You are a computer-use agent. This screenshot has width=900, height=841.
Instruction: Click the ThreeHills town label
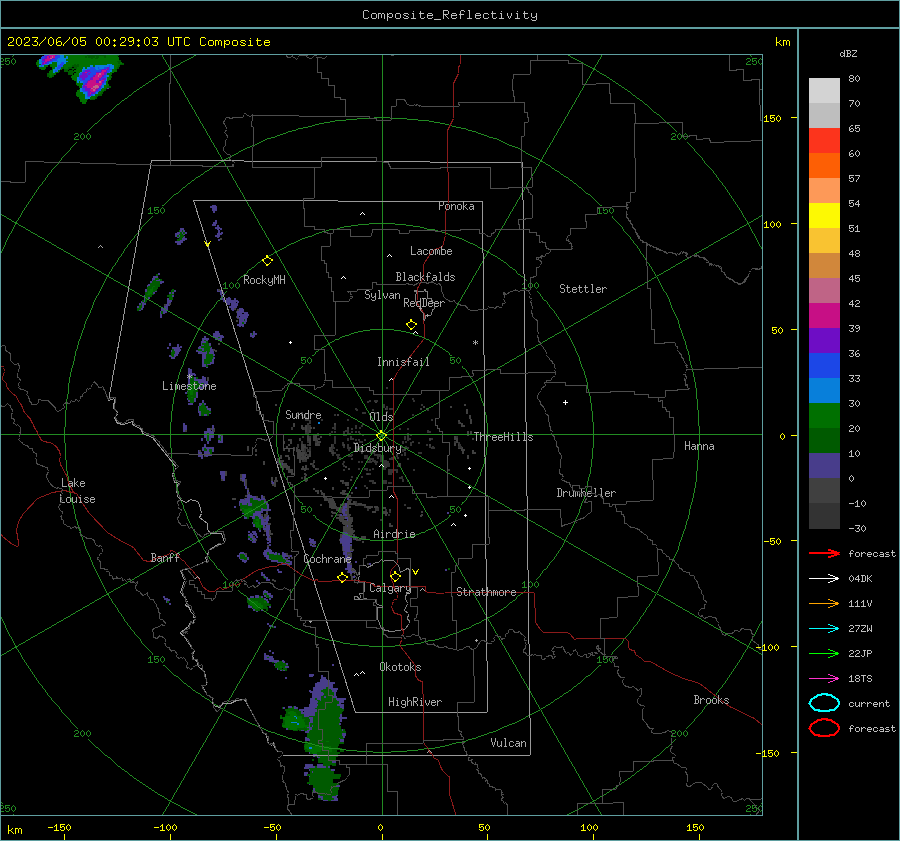pyautogui.click(x=503, y=437)
